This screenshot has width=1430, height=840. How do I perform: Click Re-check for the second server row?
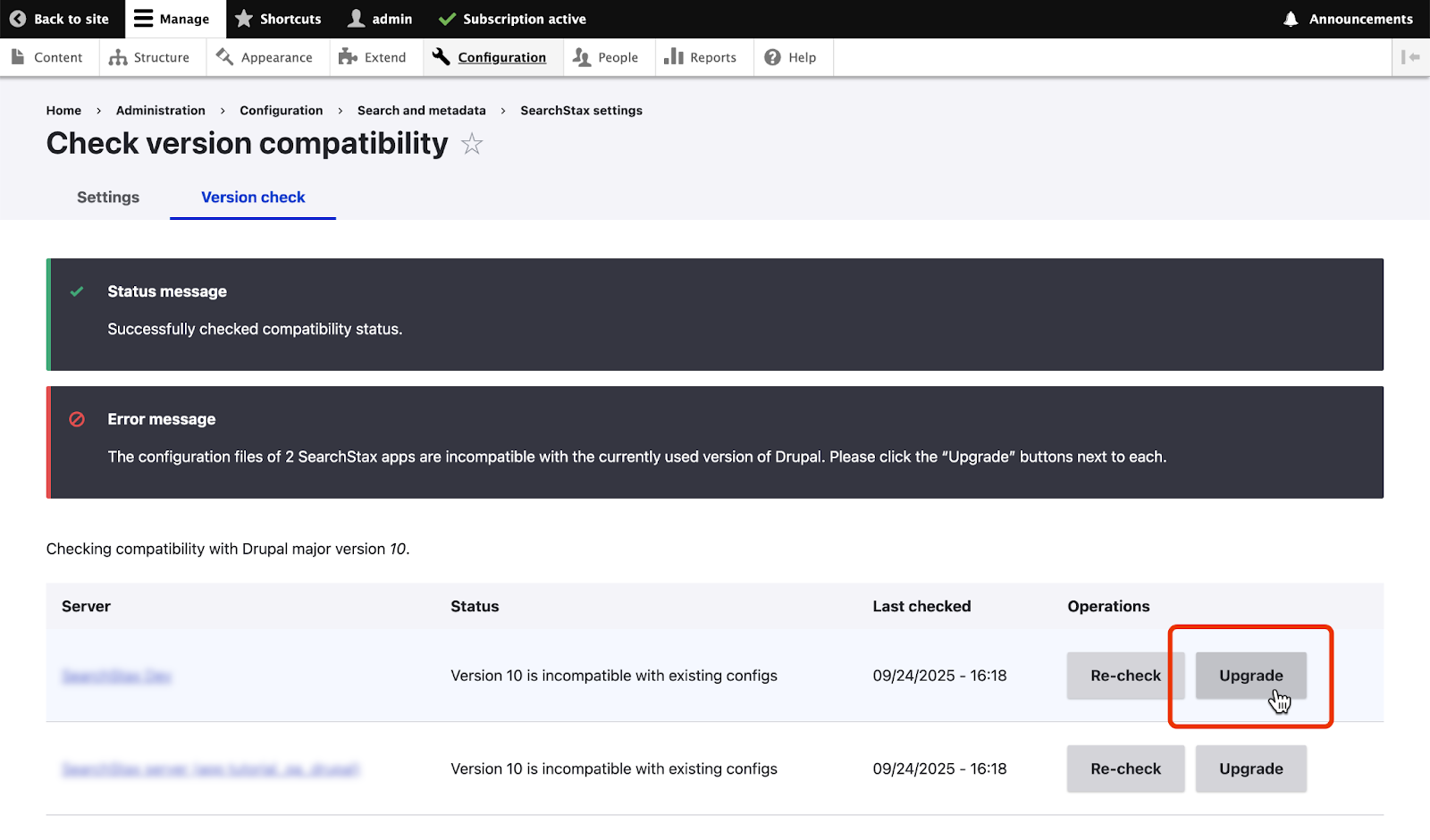[1126, 769]
